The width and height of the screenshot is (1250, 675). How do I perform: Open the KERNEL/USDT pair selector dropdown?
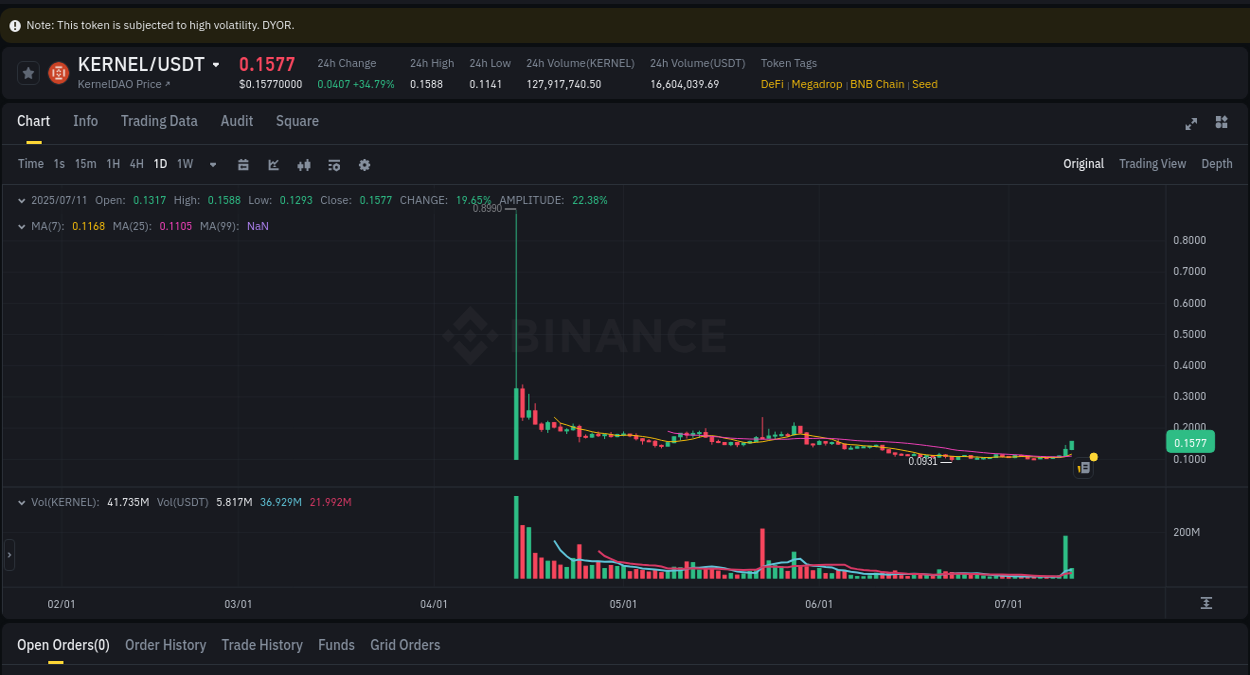coord(216,63)
